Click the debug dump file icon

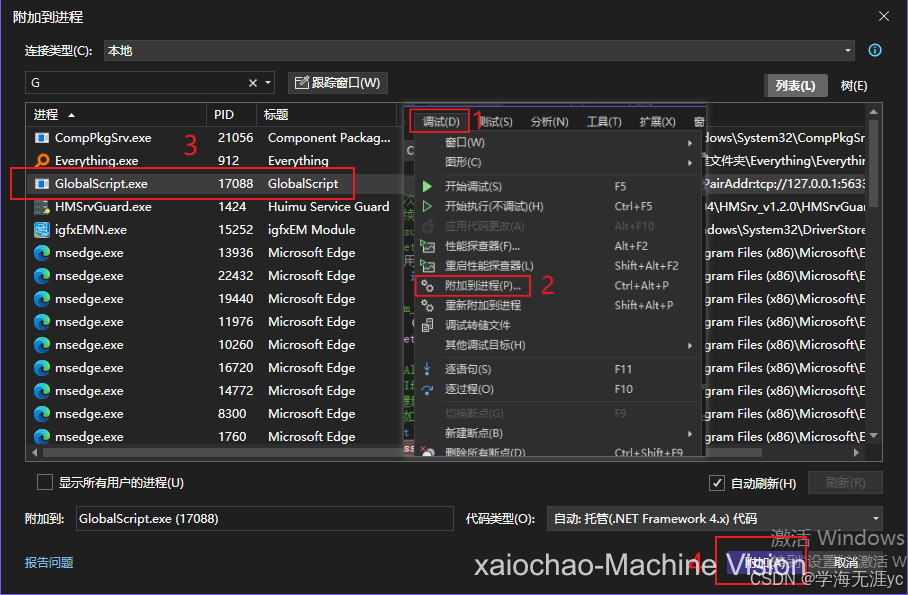pos(427,325)
